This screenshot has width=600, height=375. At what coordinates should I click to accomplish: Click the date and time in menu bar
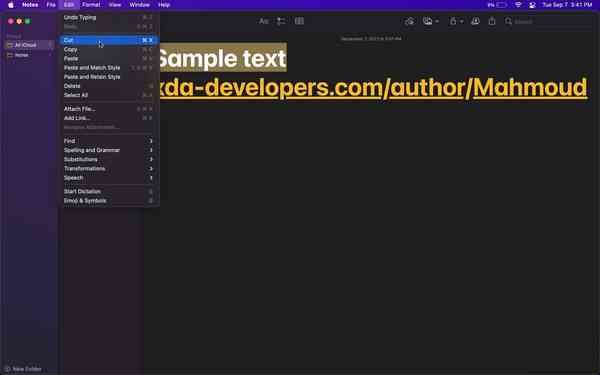[x=567, y=5]
